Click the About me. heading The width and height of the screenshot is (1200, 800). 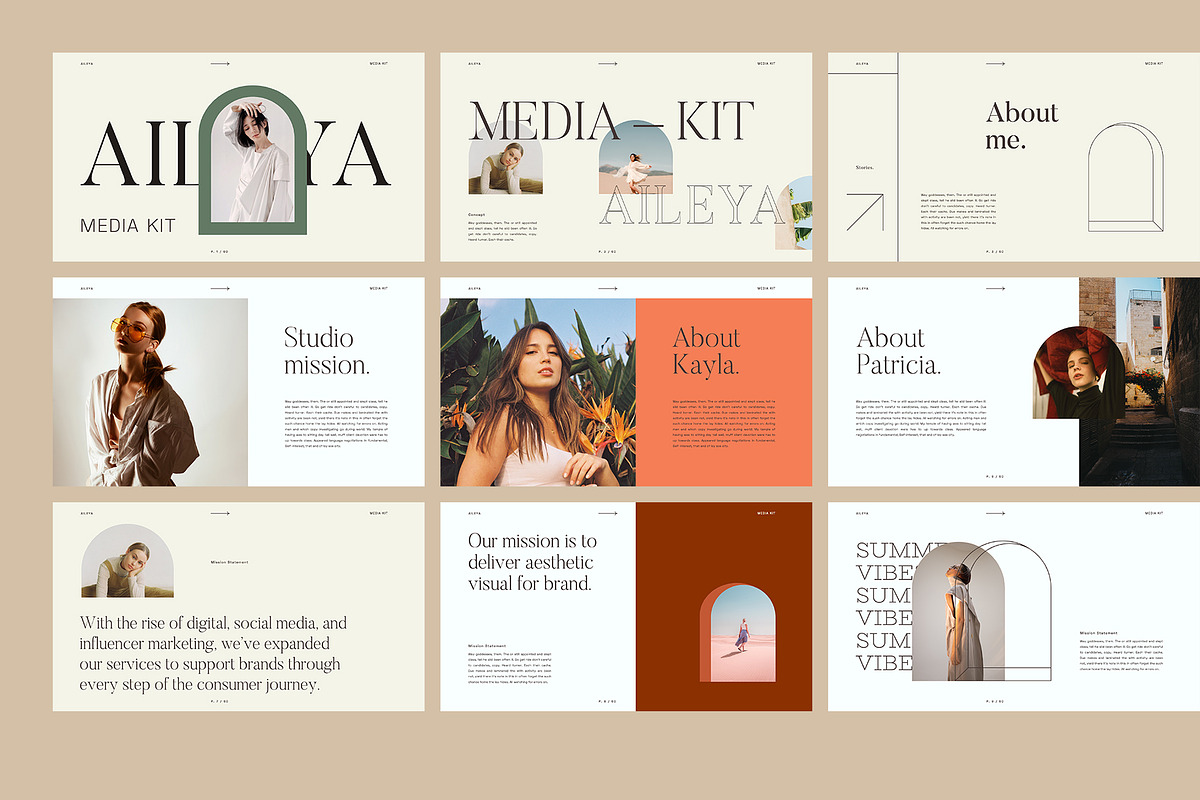[x=1022, y=126]
